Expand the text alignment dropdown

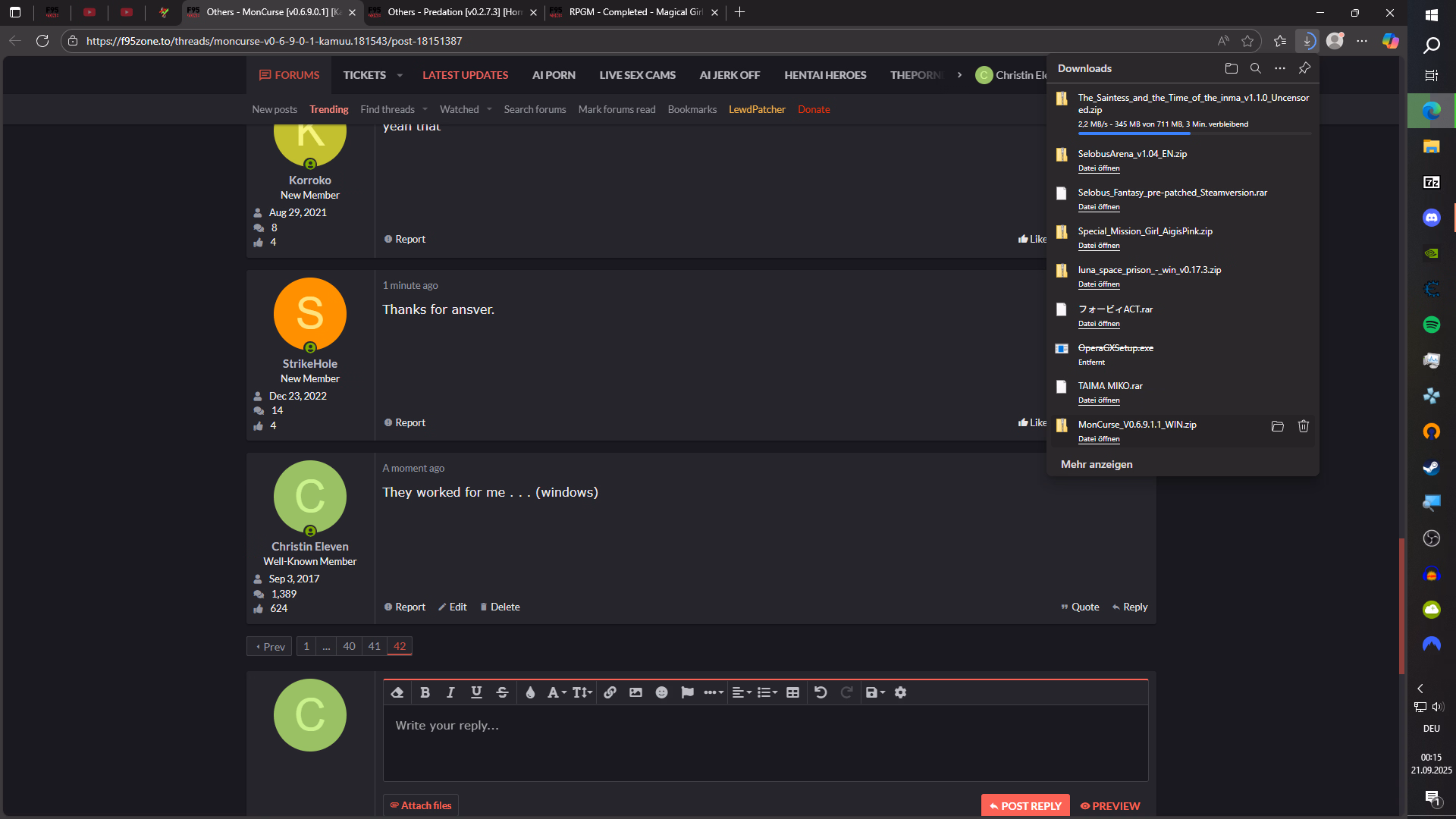coord(741,692)
